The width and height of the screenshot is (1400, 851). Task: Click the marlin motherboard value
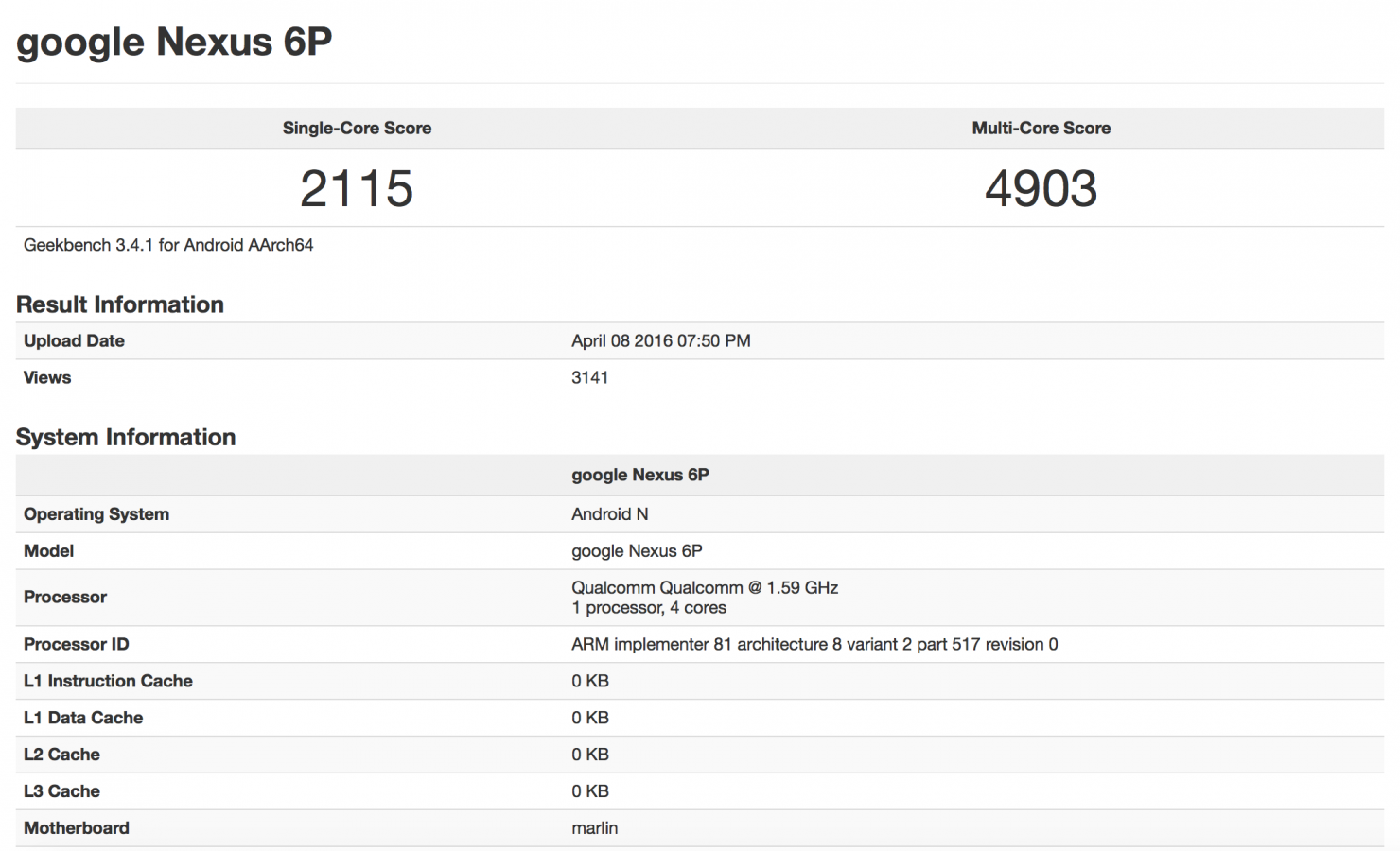coord(594,828)
